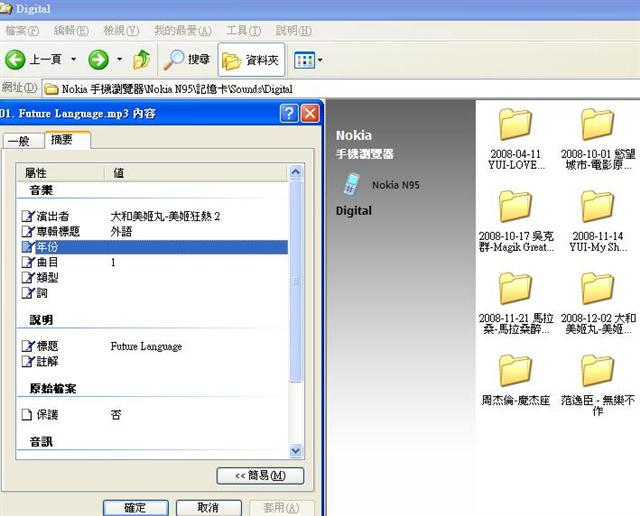Screen dimensions: 640x516
Task: Open the Search (搜尋) toolbar button
Action: point(187,60)
